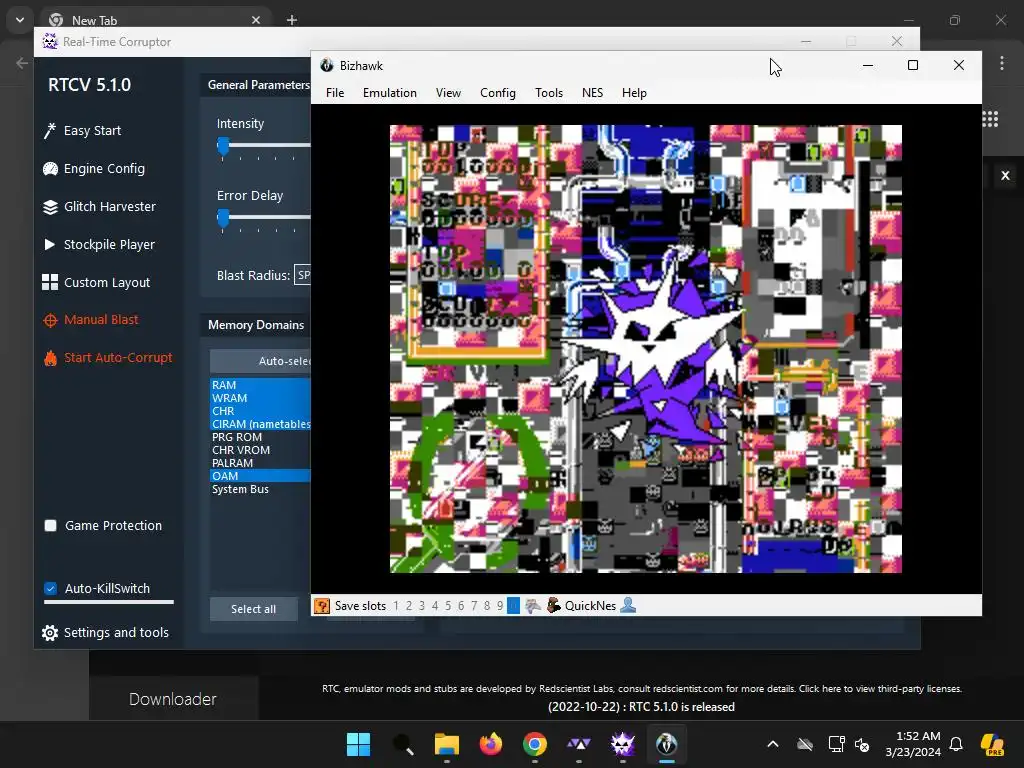Start Auto-Corrupt flame icon

pyautogui.click(x=50, y=358)
